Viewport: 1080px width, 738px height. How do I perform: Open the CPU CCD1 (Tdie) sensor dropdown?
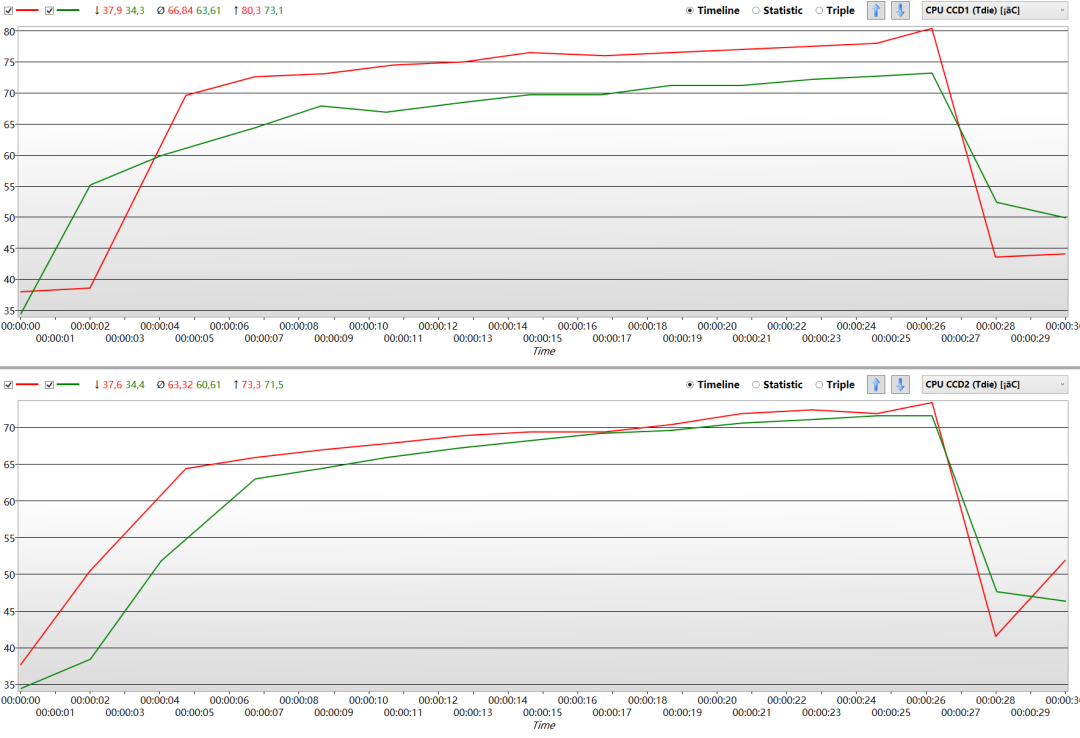995,10
